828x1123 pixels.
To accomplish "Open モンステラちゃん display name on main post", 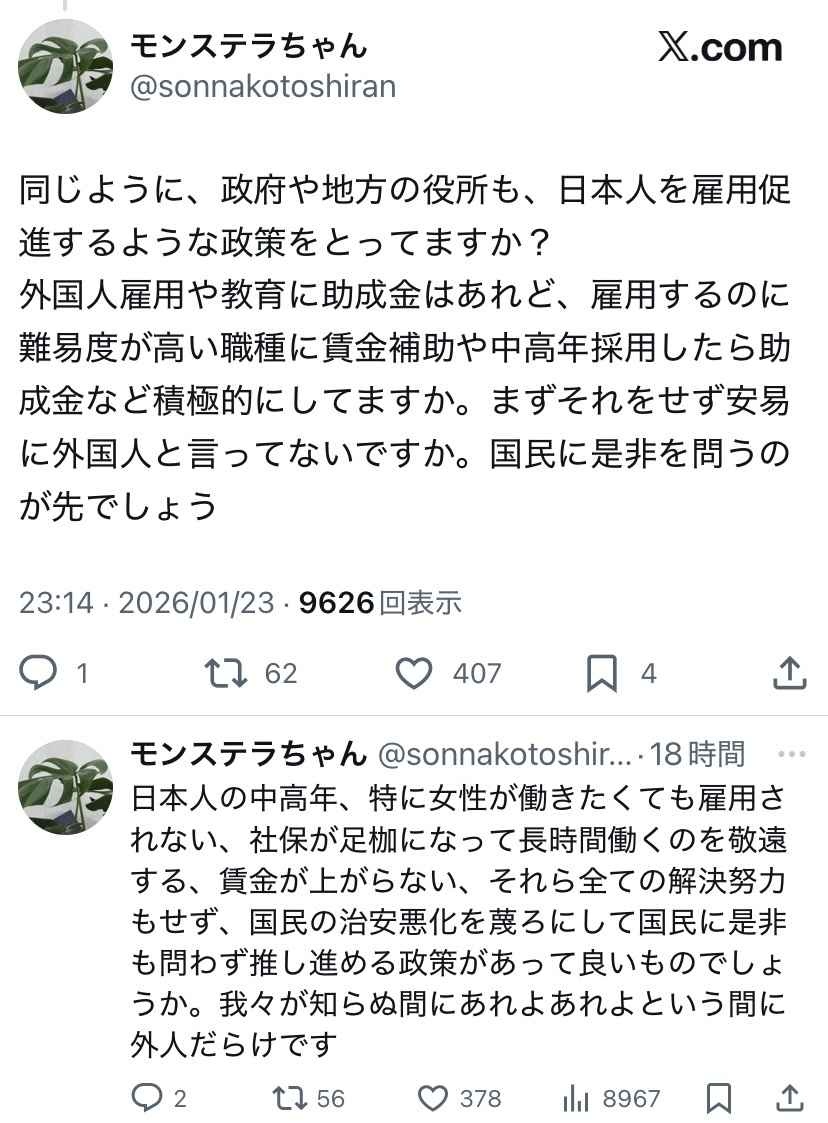I will pos(249,45).
